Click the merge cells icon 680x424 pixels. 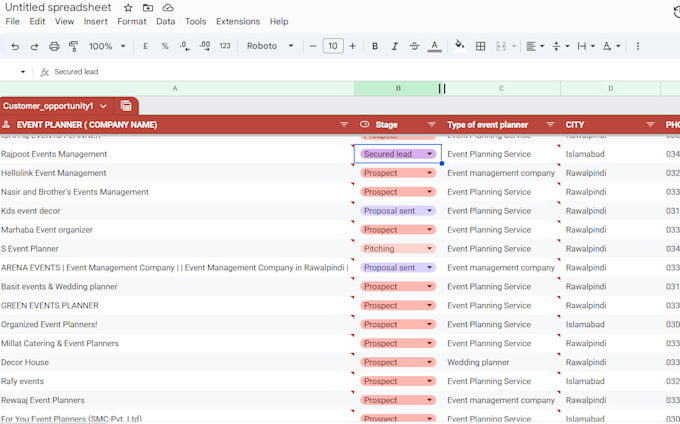pos(501,46)
